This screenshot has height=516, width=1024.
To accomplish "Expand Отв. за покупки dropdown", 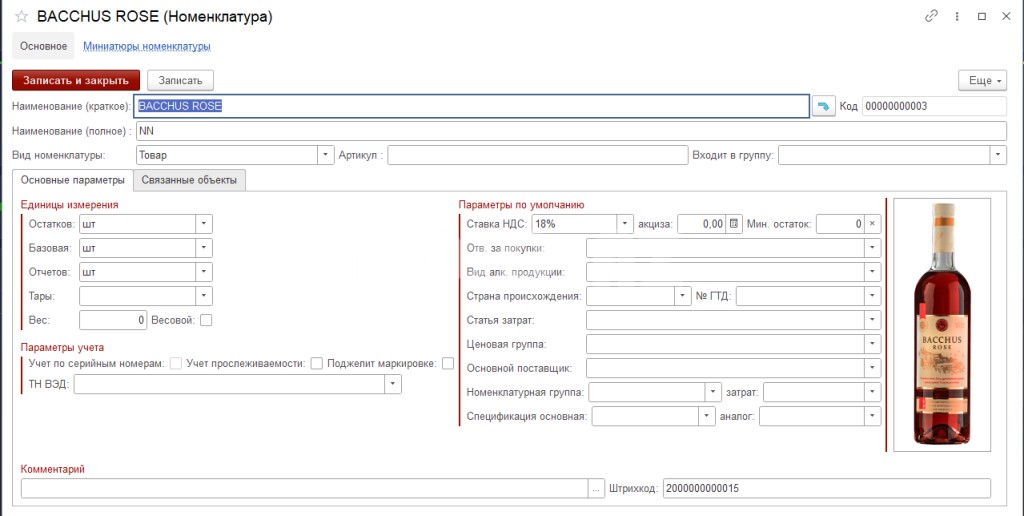I will click(x=872, y=248).
